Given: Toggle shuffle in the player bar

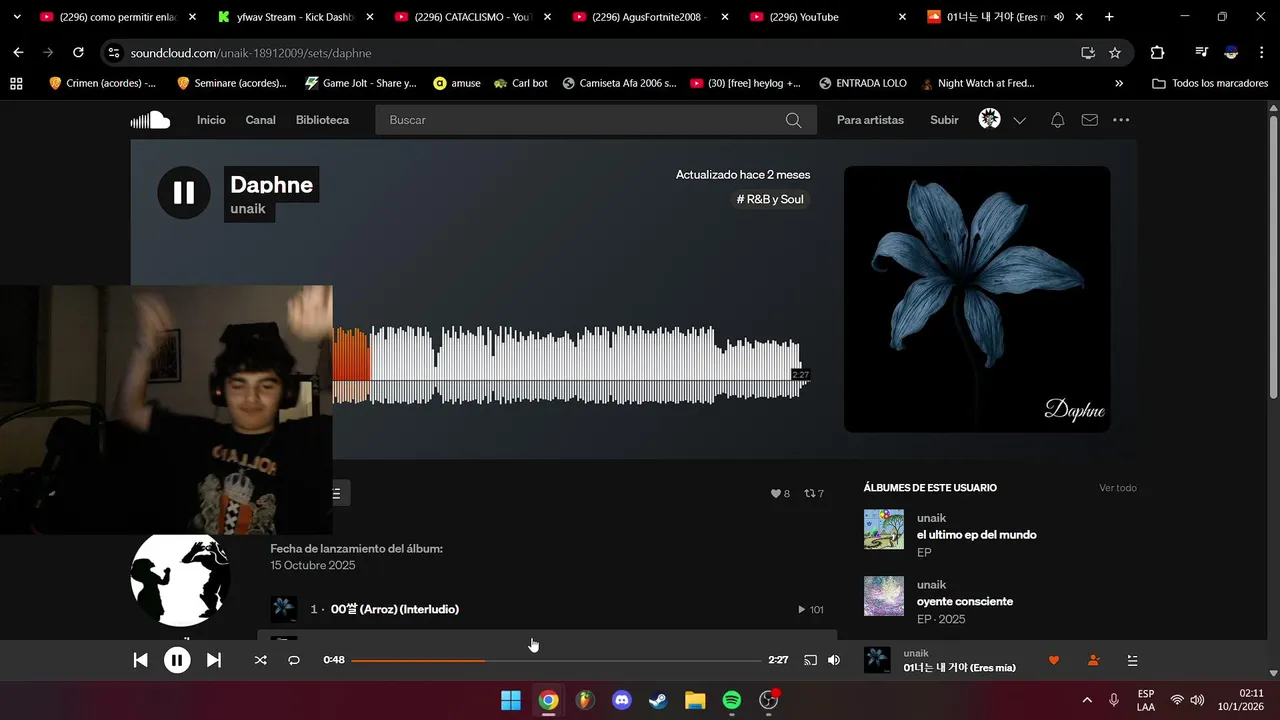Looking at the screenshot, I should click(260, 660).
